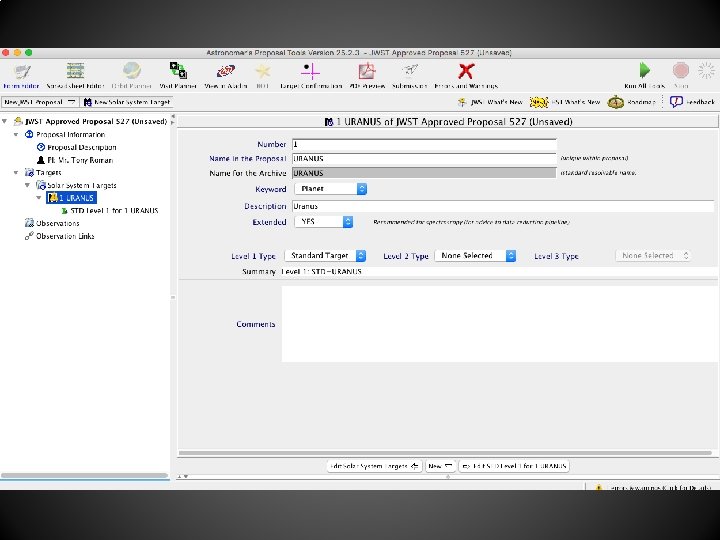Open the Spreadsheet Editor tool
Screen dimensions: 720x540
[x=75, y=76]
